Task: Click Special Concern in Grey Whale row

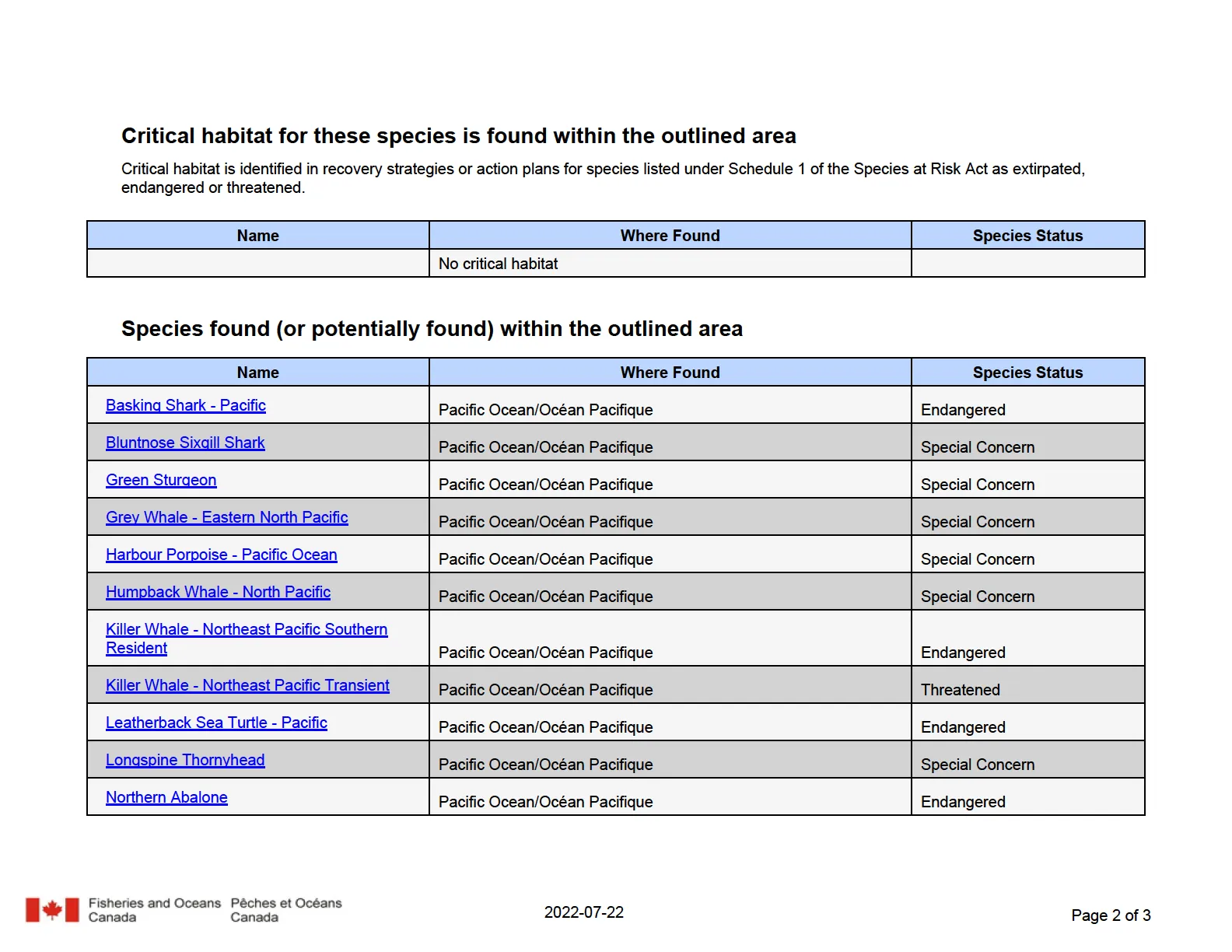Action: click(1027, 517)
